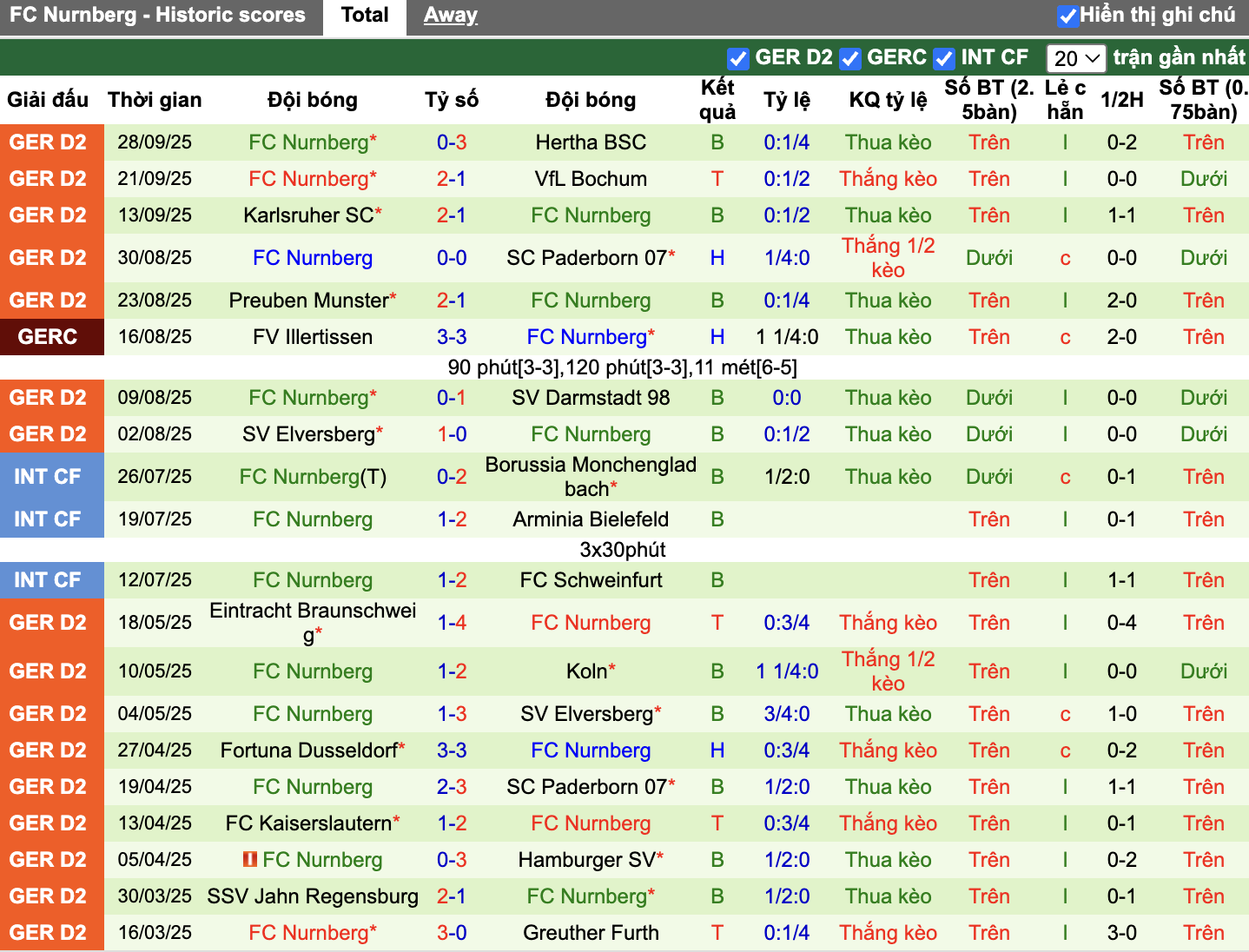The height and width of the screenshot is (952, 1249).
Task: Click the 3x30phút note
Action: click(623, 550)
